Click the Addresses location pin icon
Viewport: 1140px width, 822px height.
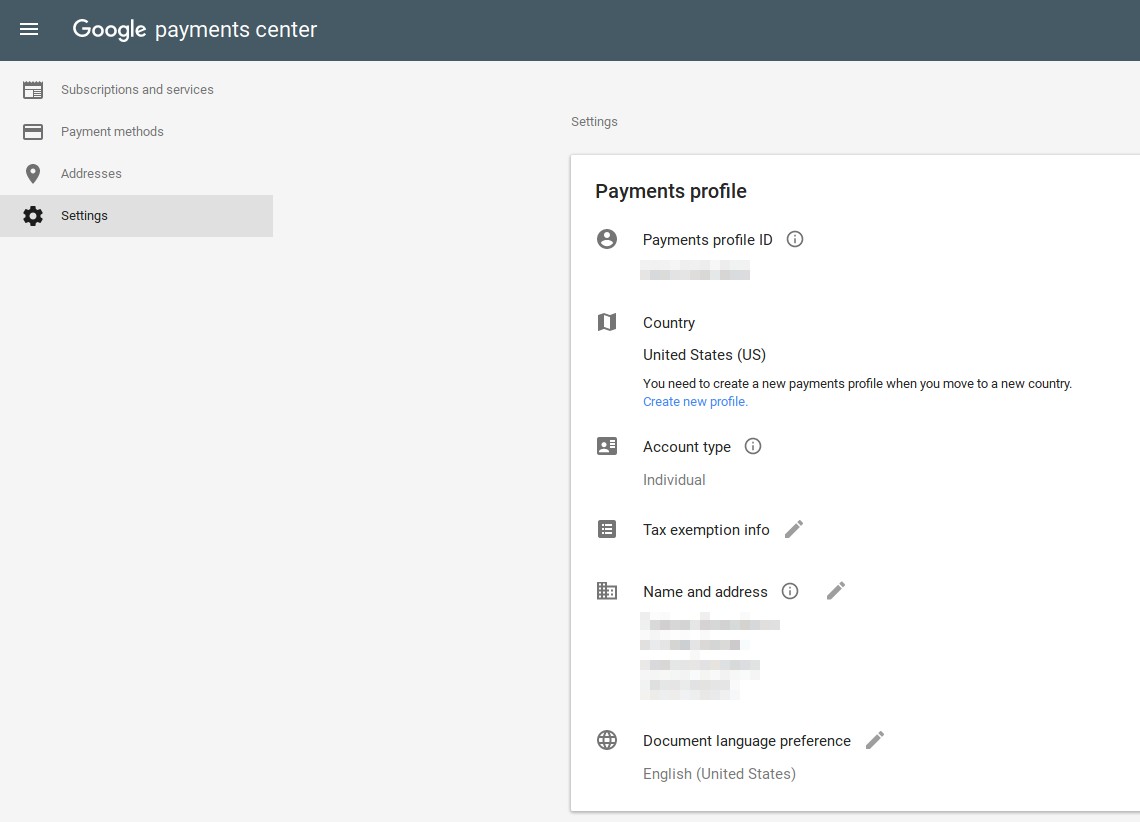[x=33, y=174]
